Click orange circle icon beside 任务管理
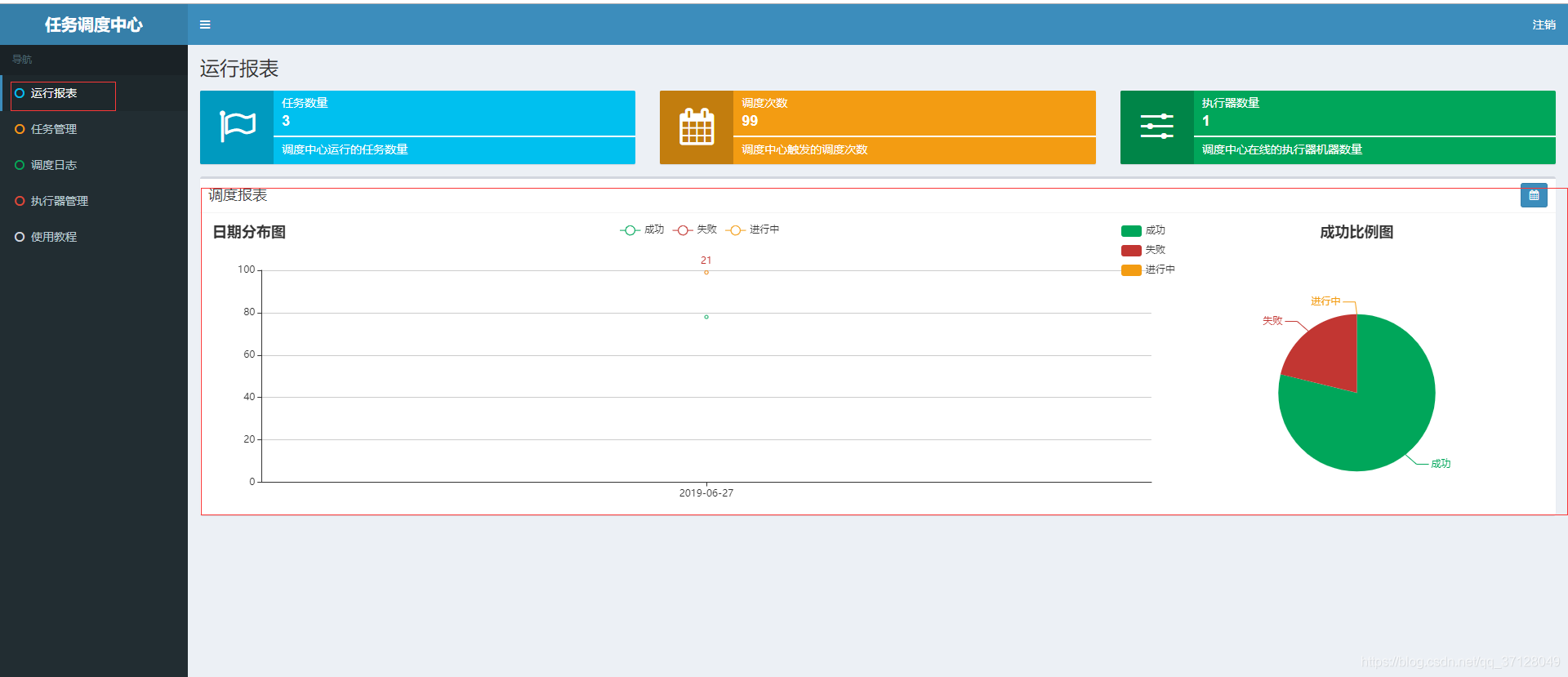Screen dimensions: 1568x677 pos(20,129)
